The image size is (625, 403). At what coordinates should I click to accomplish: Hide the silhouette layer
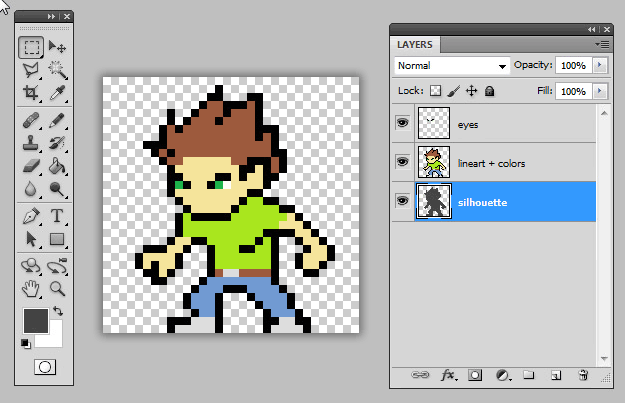click(x=403, y=200)
